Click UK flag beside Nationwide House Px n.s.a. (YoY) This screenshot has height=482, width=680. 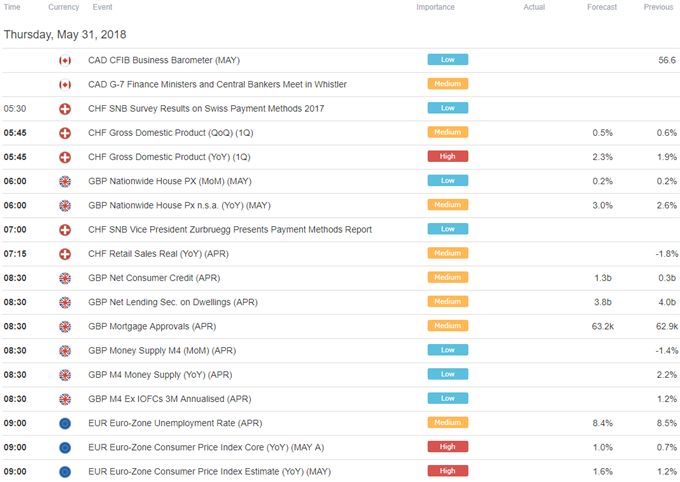(x=65, y=206)
